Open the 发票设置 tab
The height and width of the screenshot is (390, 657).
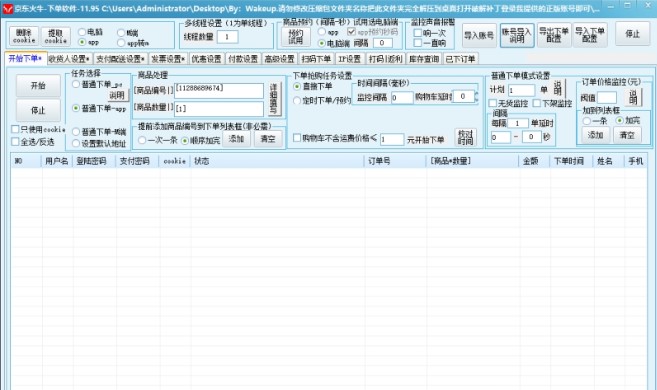pos(168,59)
